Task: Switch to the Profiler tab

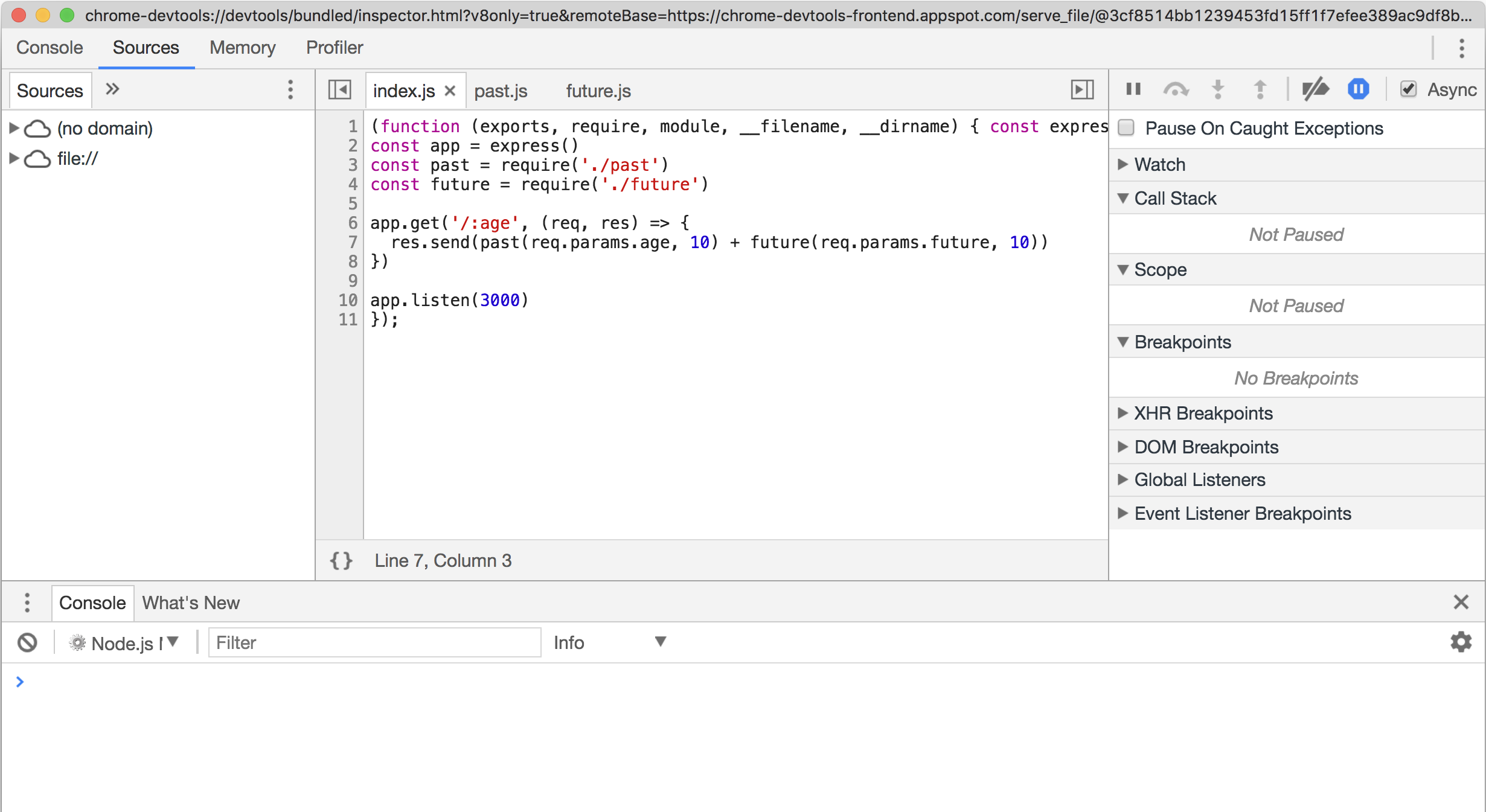Action: coord(335,48)
